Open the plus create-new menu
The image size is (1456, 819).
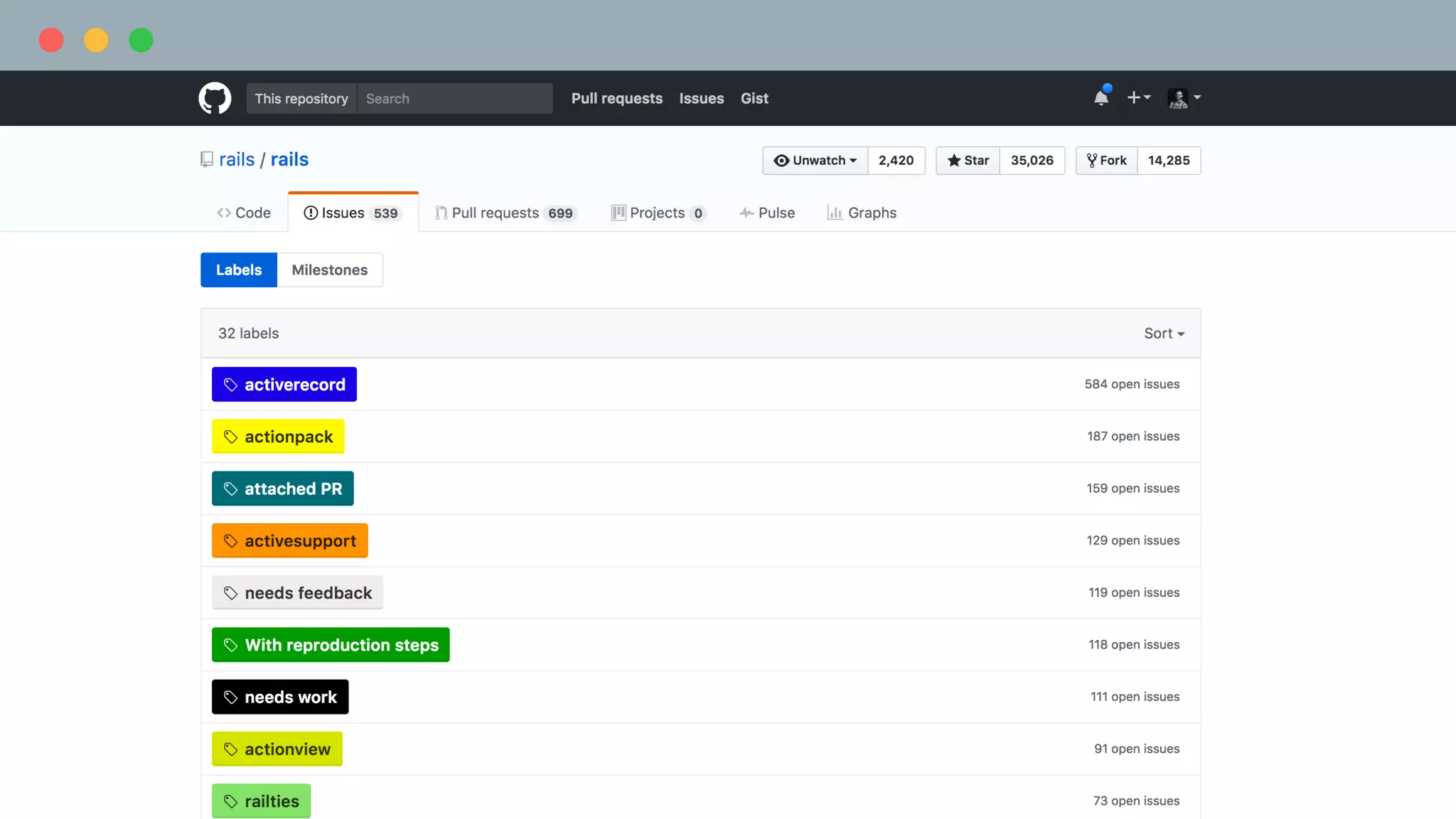pyautogui.click(x=1138, y=97)
